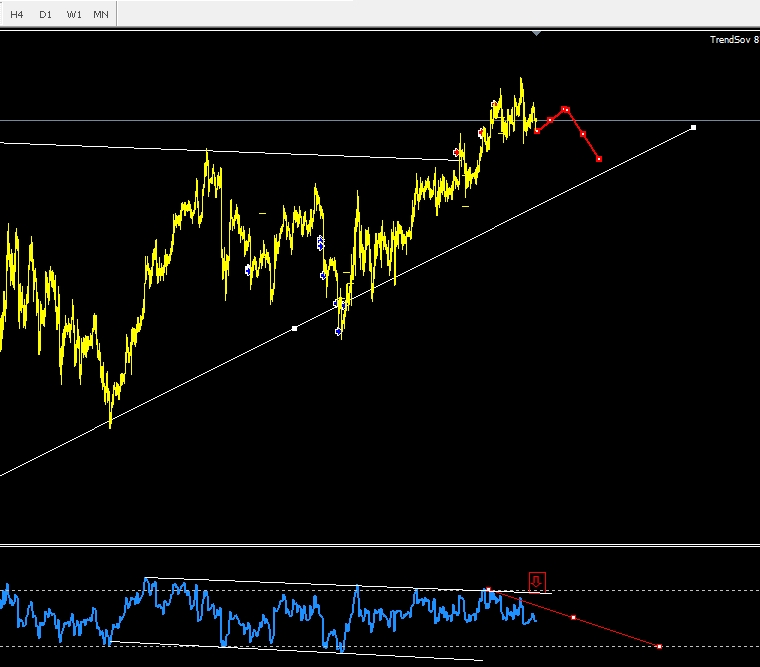Select the gray horizontal price level line
The width and height of the screenshot is (760, 667).
(380, 120)
